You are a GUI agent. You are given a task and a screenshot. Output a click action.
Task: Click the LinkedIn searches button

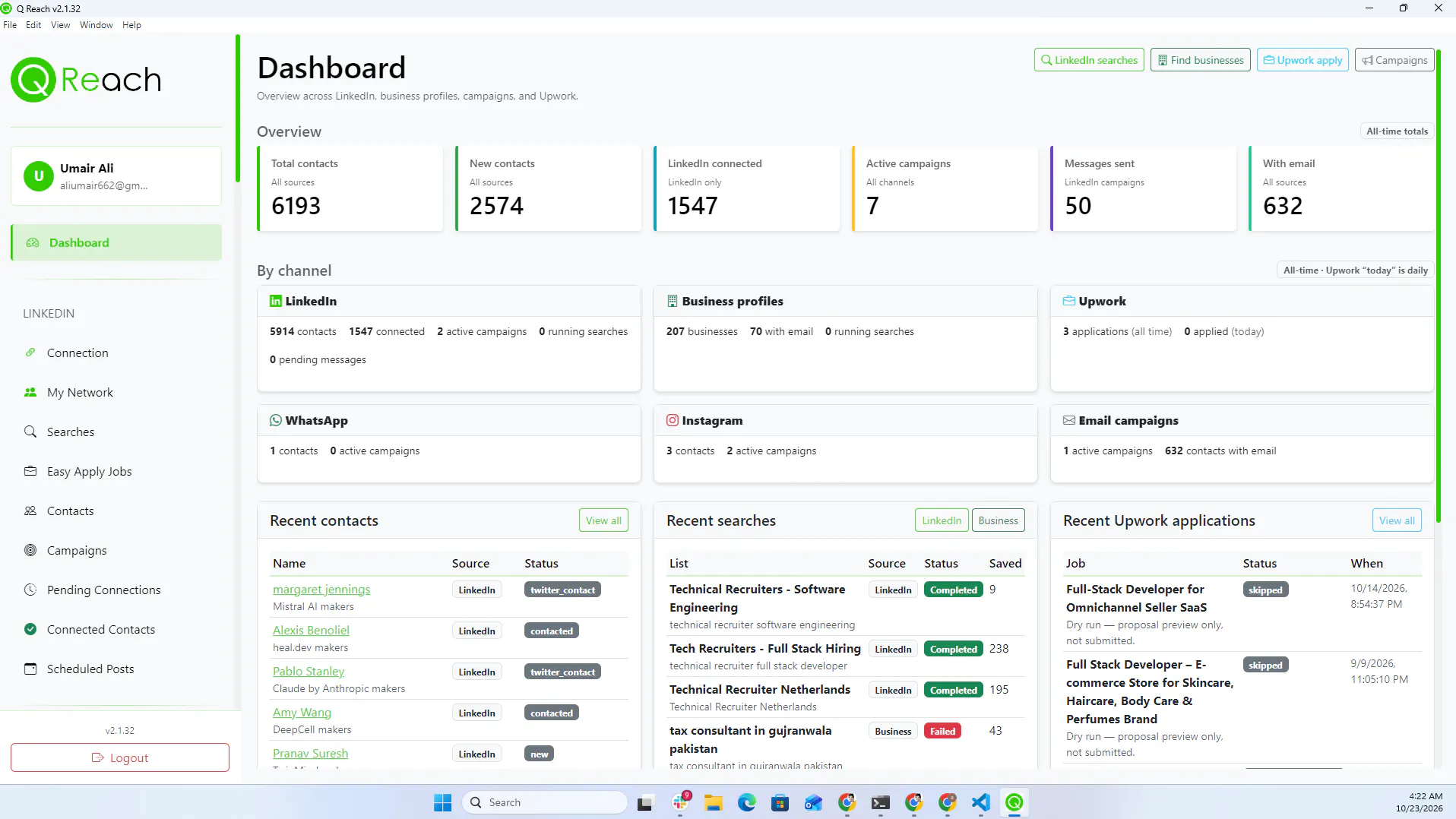(x=1089, y=60)
